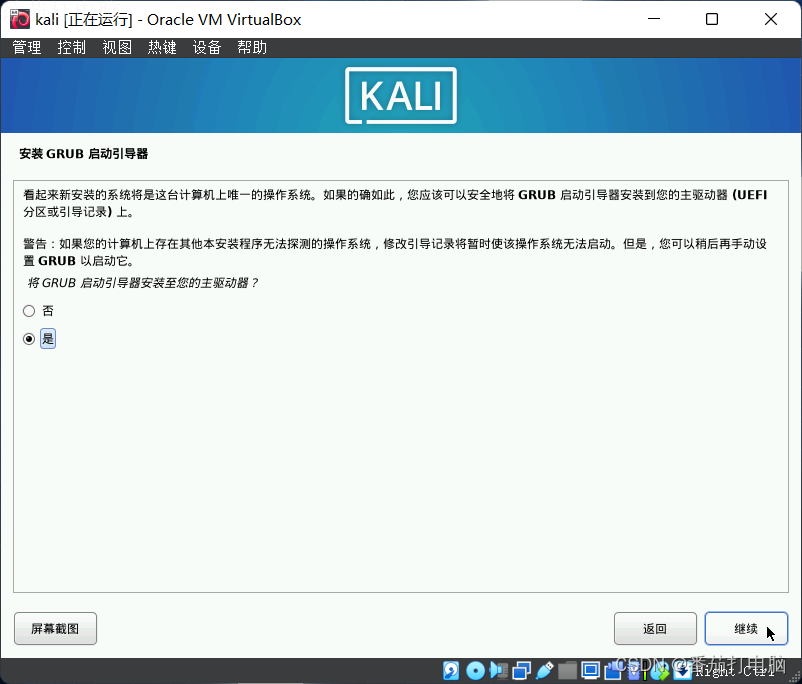Click the shared folders status icon
802x684 pixels.
pyautogui.click(x=567, y=670)
